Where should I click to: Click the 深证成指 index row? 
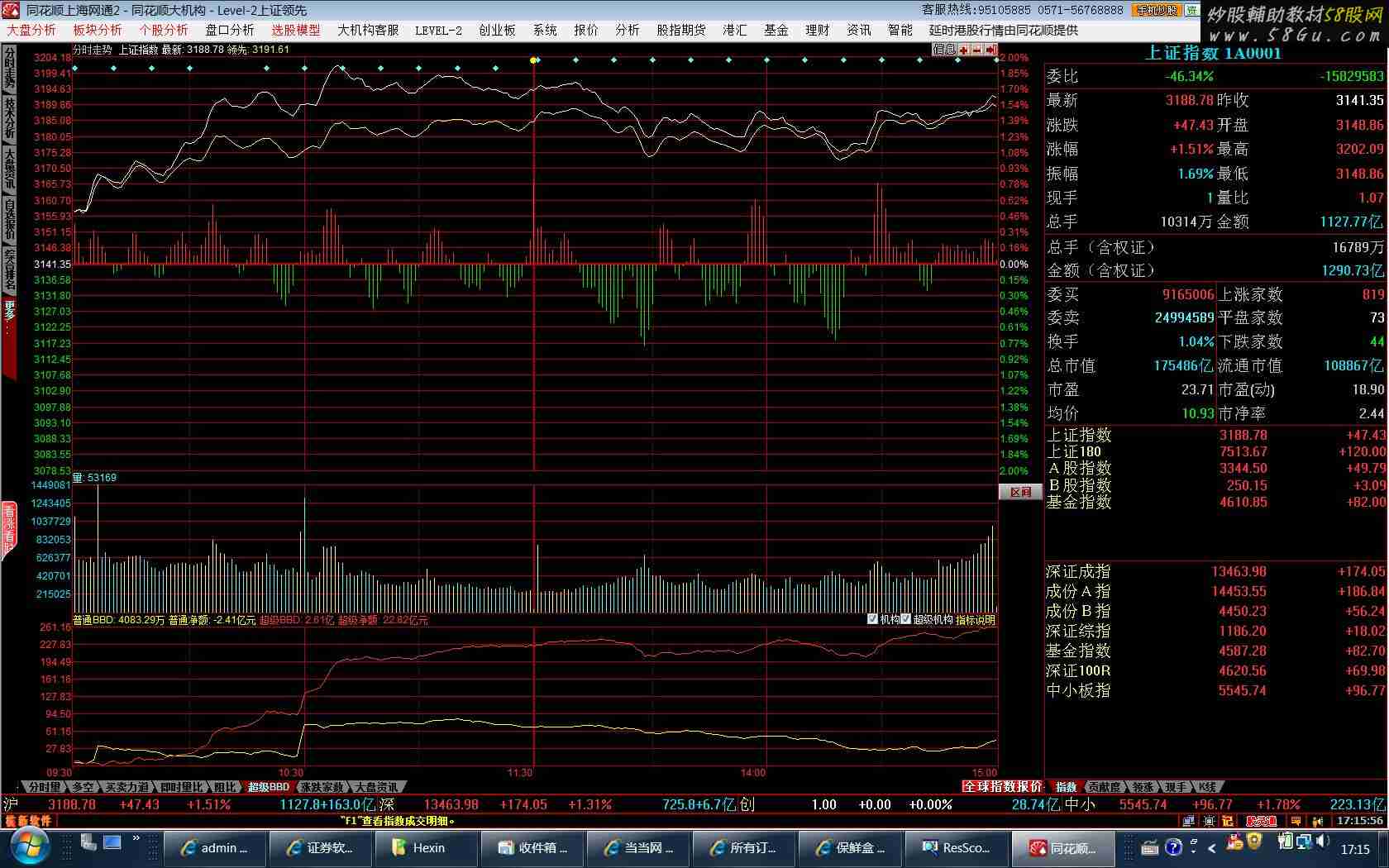point(1215,571)
